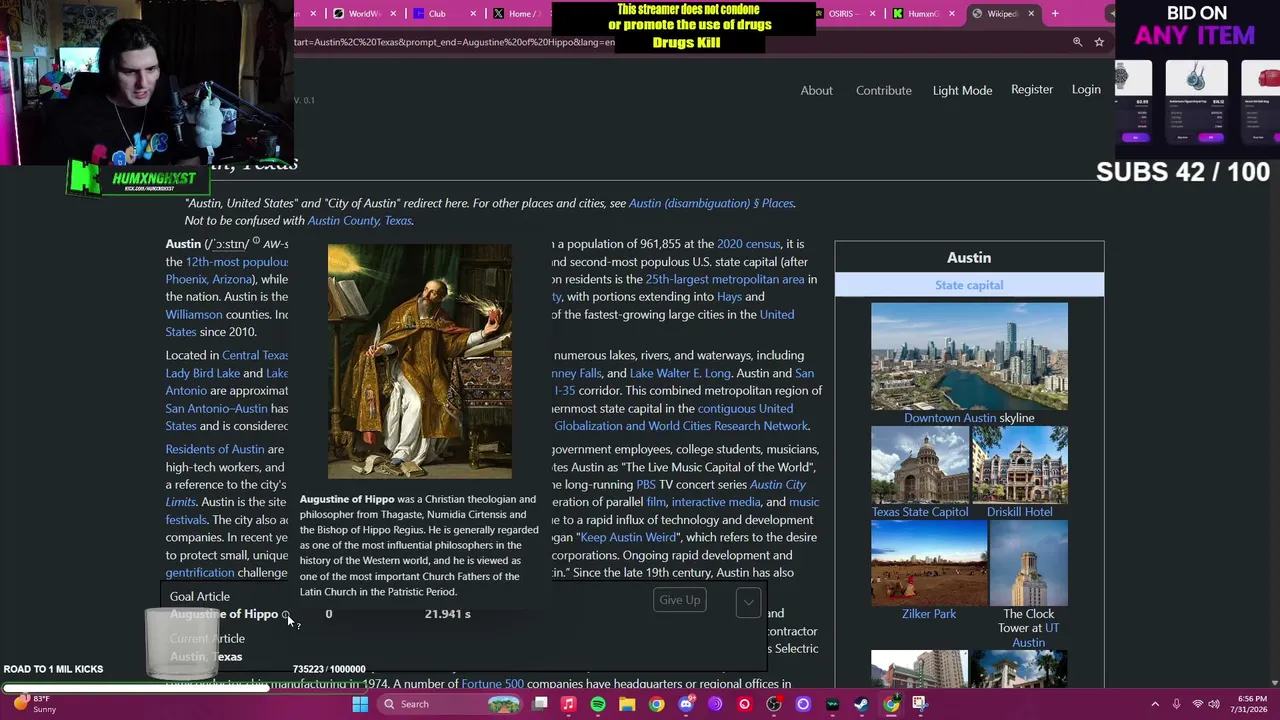Click the info icon next to Augustine of Hippo
This screenshot has height=720, width=1280.
[x=286, y=615]
